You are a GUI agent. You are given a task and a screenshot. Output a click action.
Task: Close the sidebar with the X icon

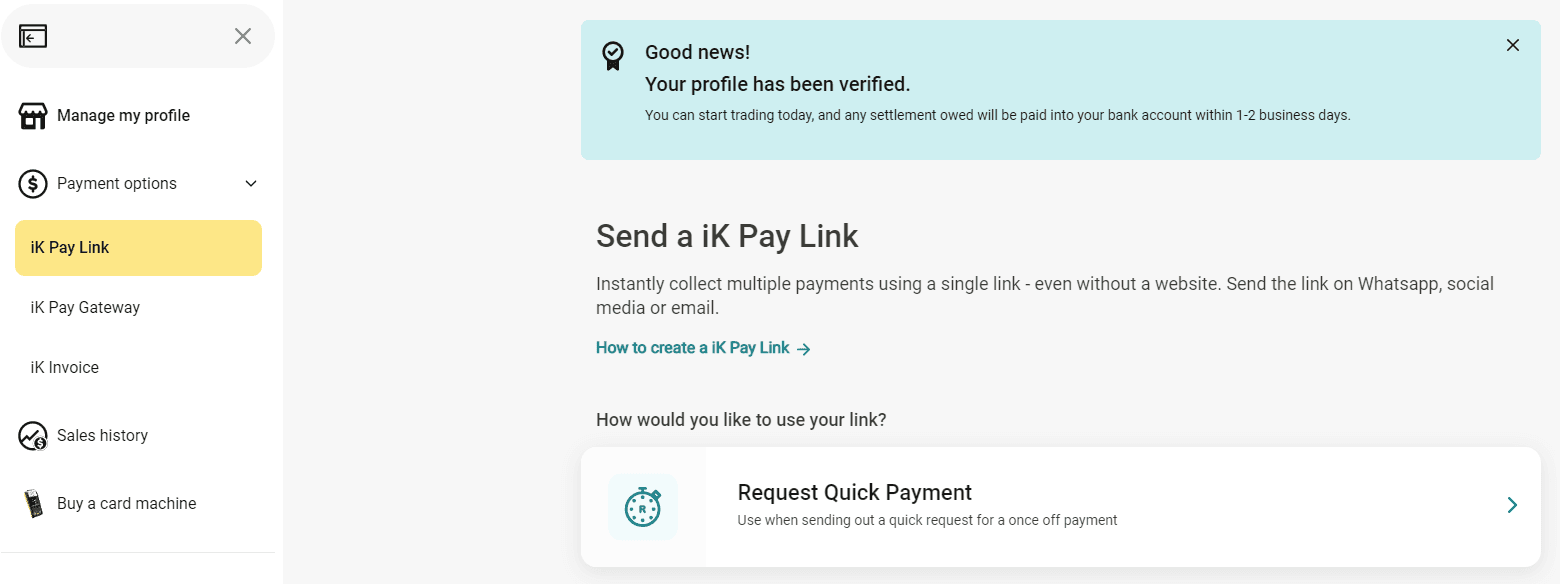pyautogui.click(x=243, y=37)
